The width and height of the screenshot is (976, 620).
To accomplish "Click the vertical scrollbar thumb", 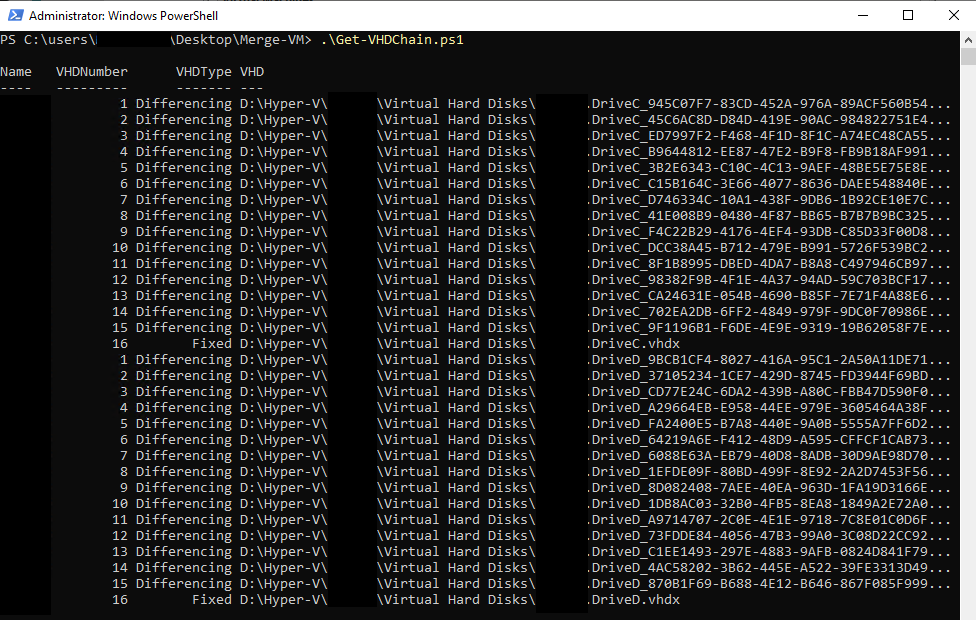I will pyautogui.click(x=969, y=56).
